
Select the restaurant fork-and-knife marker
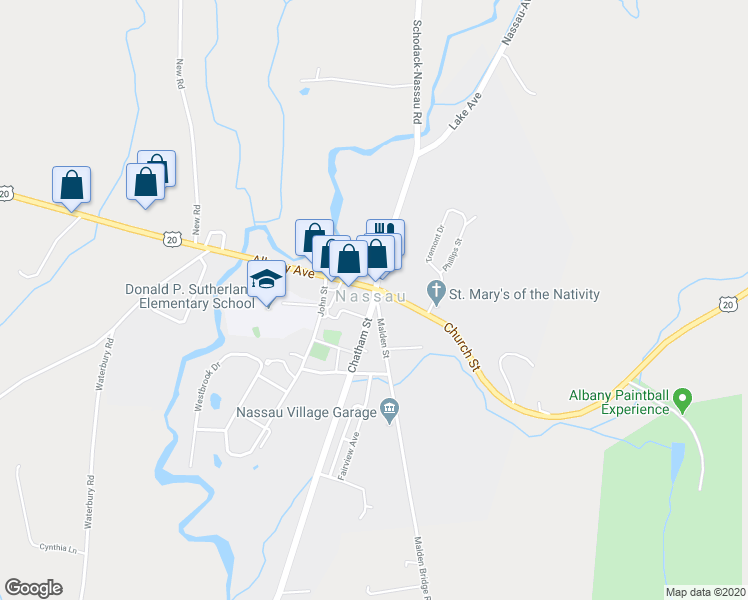click(x=385, y=228)
